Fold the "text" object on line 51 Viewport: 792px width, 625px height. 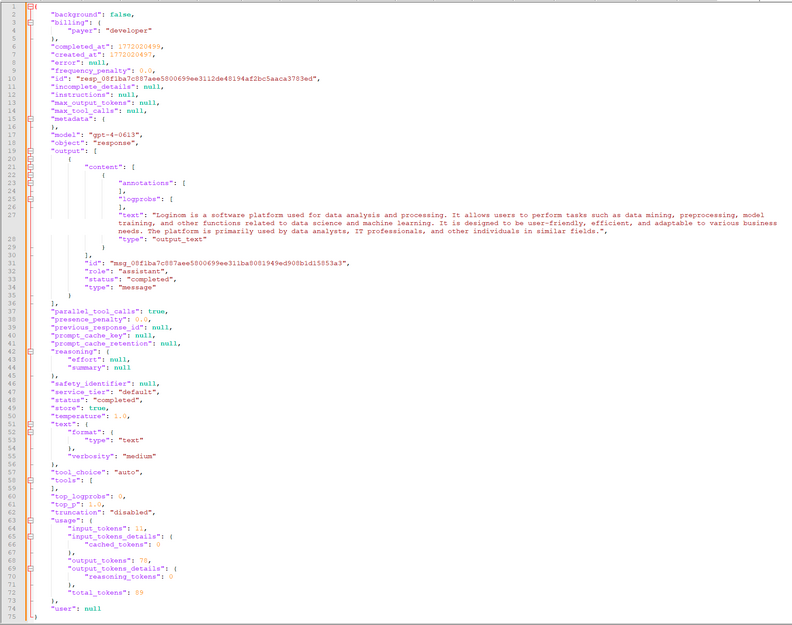(x=30, y=423)
